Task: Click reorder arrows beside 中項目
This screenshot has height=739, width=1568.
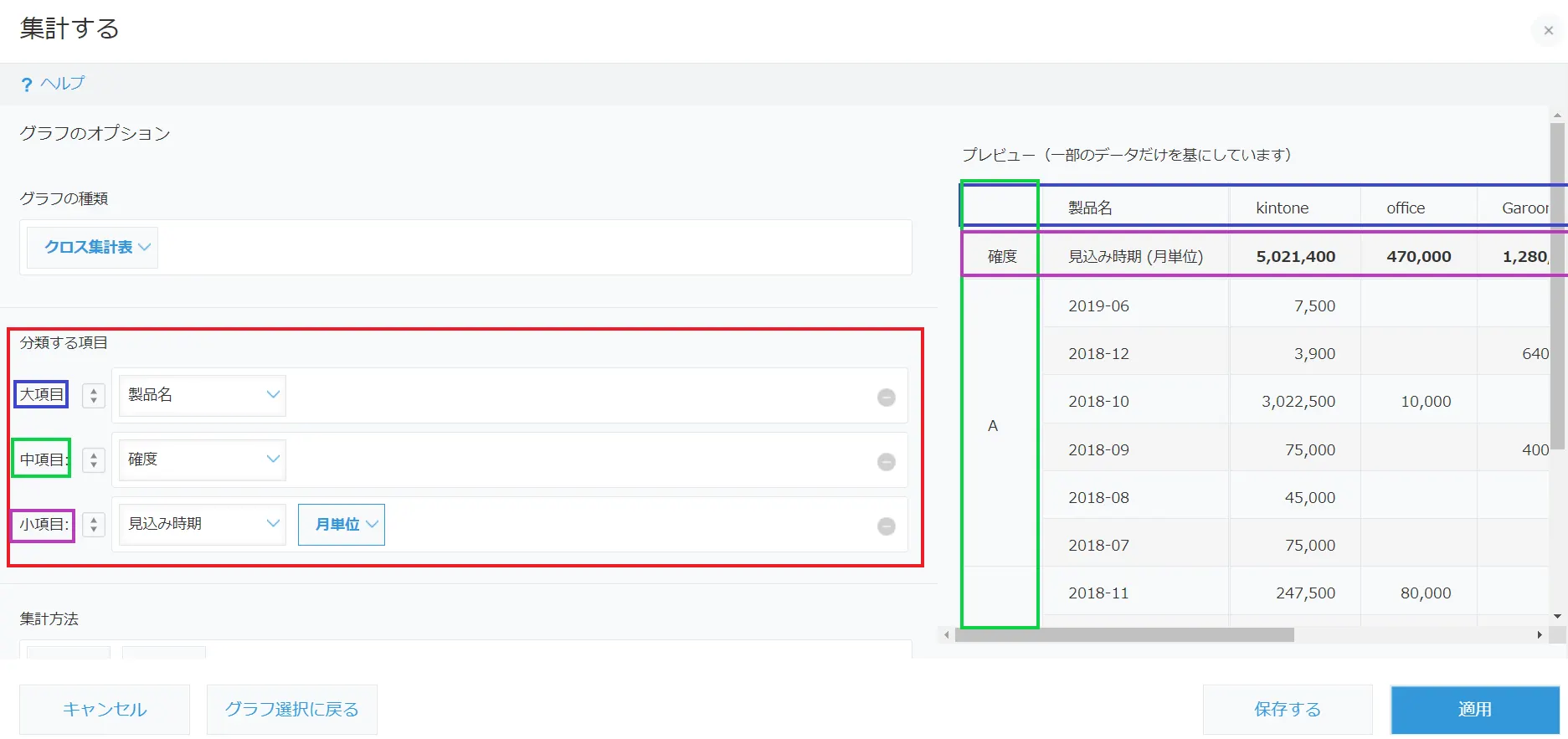Action: click(94, 460)
